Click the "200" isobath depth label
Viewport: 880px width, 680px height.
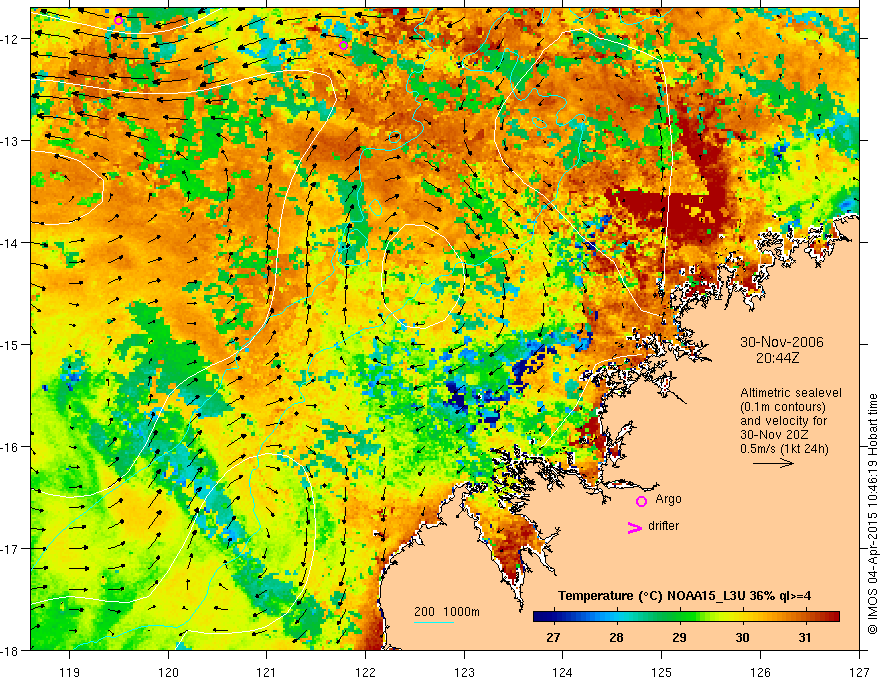pyautogui.click(x=424, y=612)
